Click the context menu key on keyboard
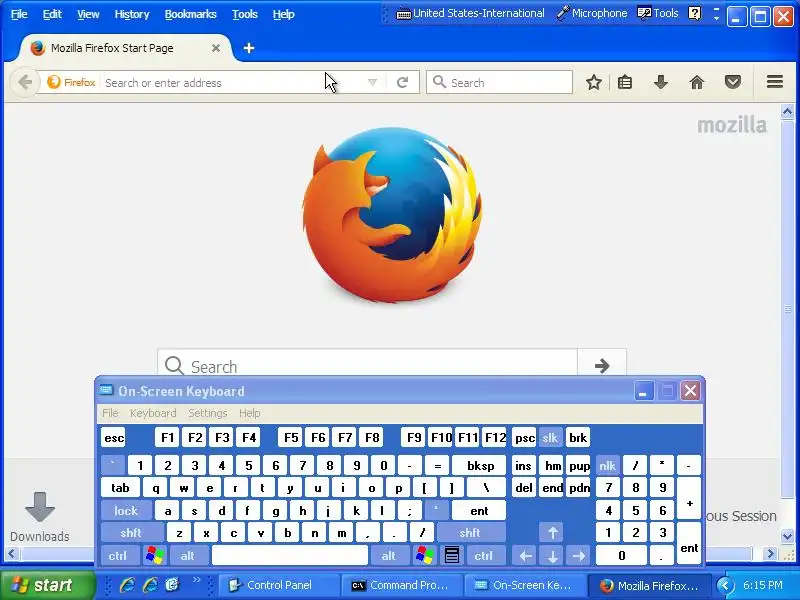This screenshot has width=800, height=600. click(452, 555)
